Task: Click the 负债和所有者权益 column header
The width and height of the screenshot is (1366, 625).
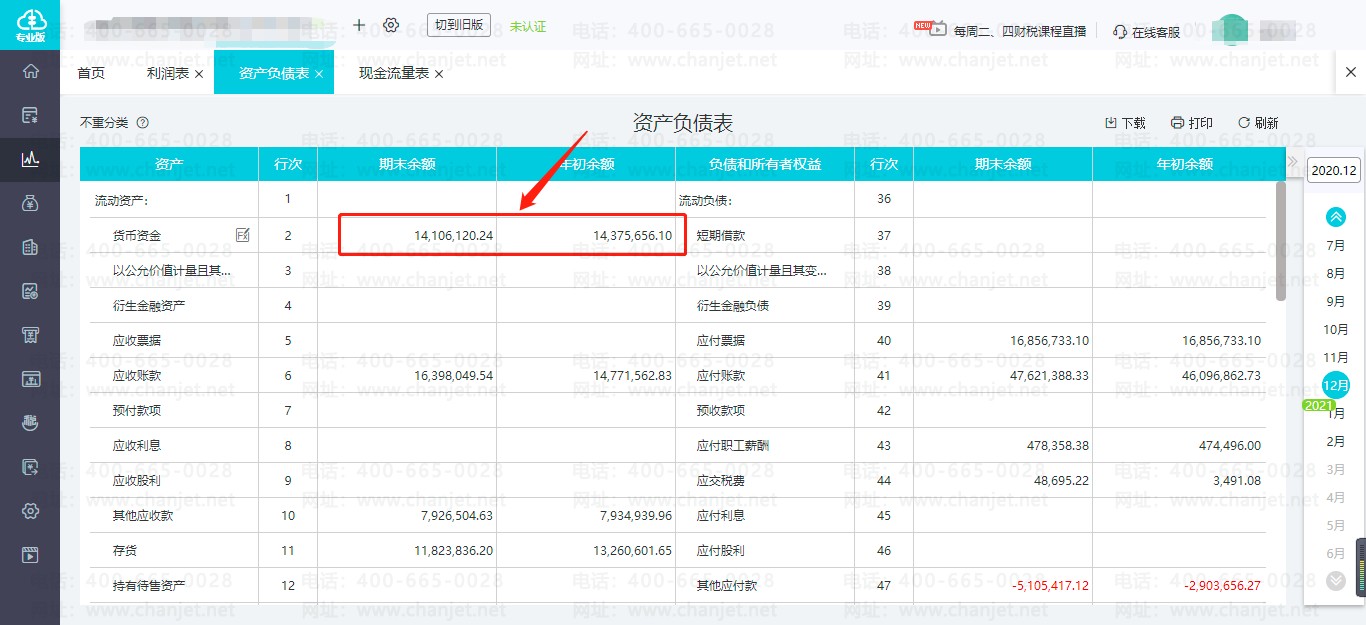Action: click(x=765, y=164)
